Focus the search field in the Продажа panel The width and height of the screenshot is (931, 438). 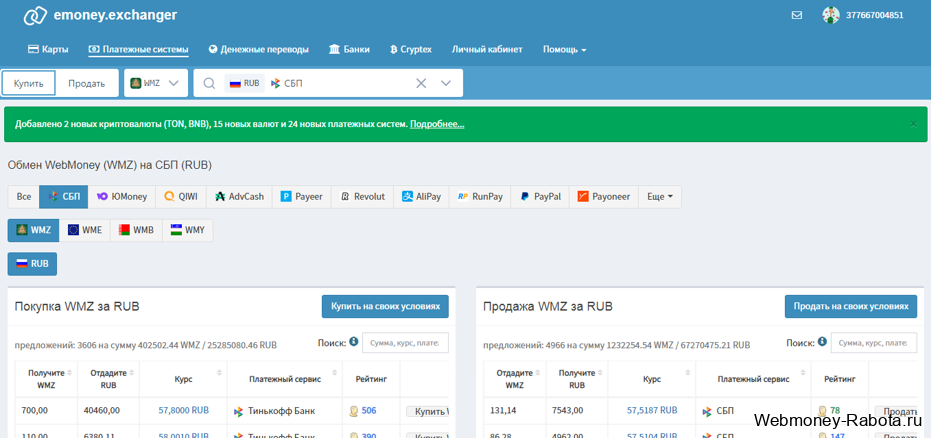873,342
